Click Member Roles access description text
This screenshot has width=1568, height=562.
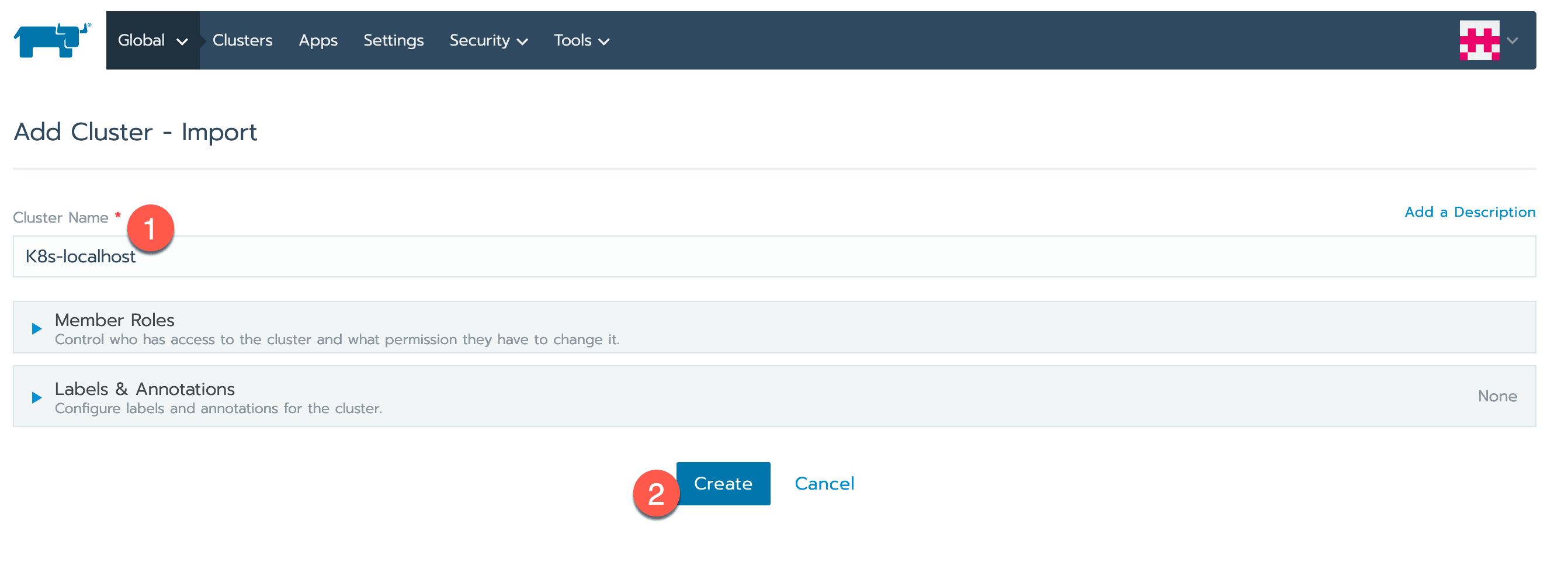click(337, 340)
